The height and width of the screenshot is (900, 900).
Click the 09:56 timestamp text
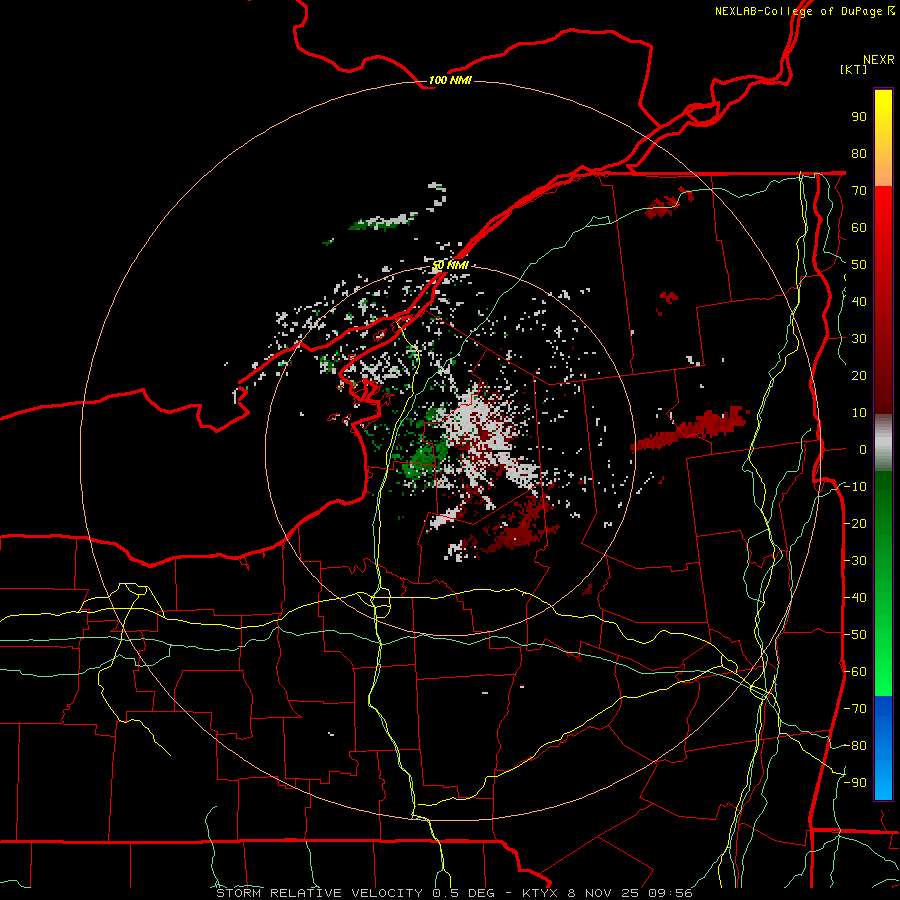click(x=670, y=893)
